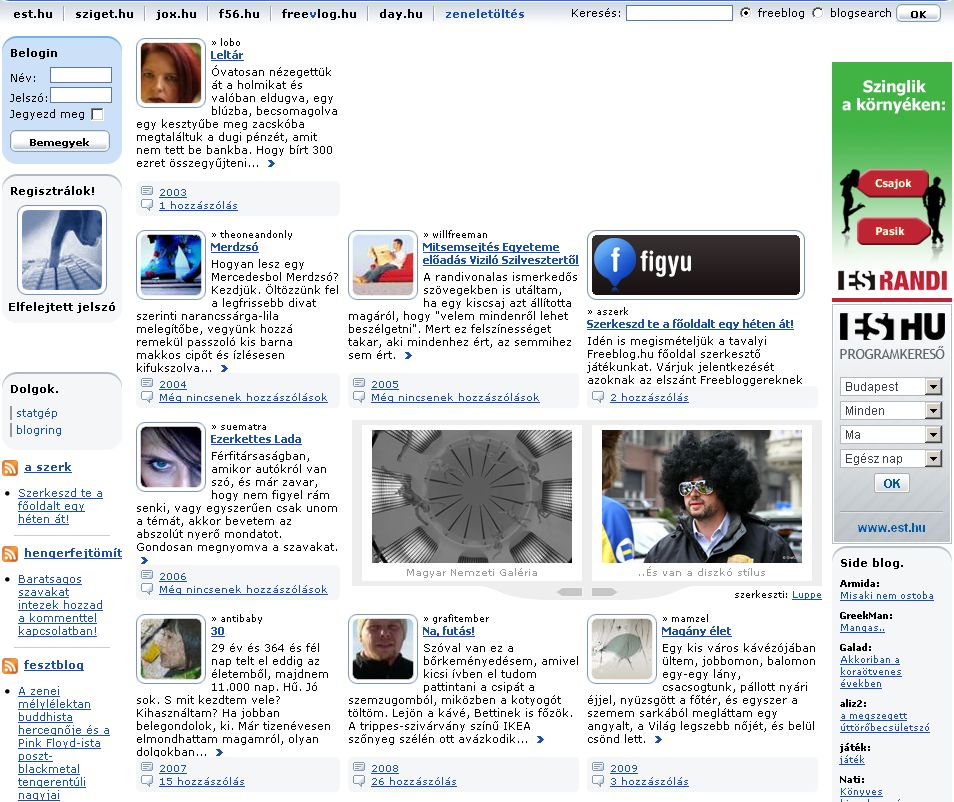Open lobo's avatar picture
Viewport: 954px width, 802px height.
coord(170,73)
